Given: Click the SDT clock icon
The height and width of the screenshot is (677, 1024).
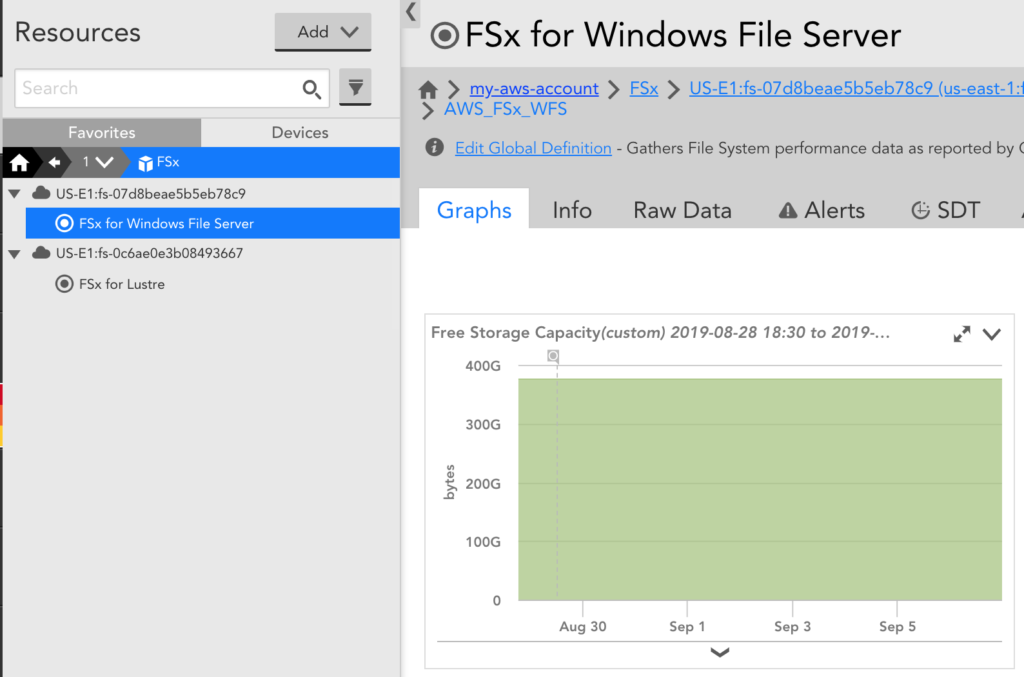Looking at the screenshot, I should pos(920,210).
